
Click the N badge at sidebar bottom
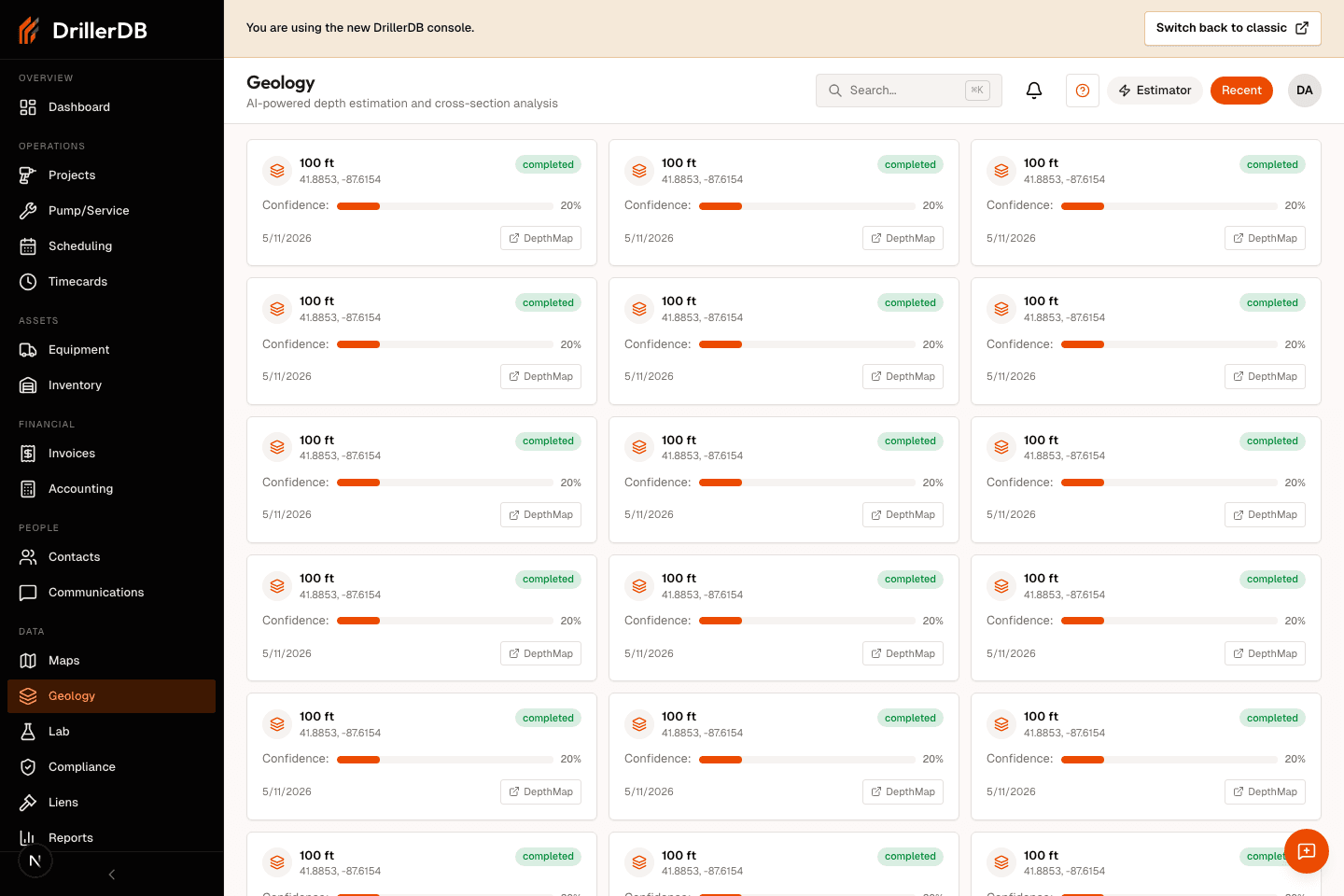(x=35, y=861)
